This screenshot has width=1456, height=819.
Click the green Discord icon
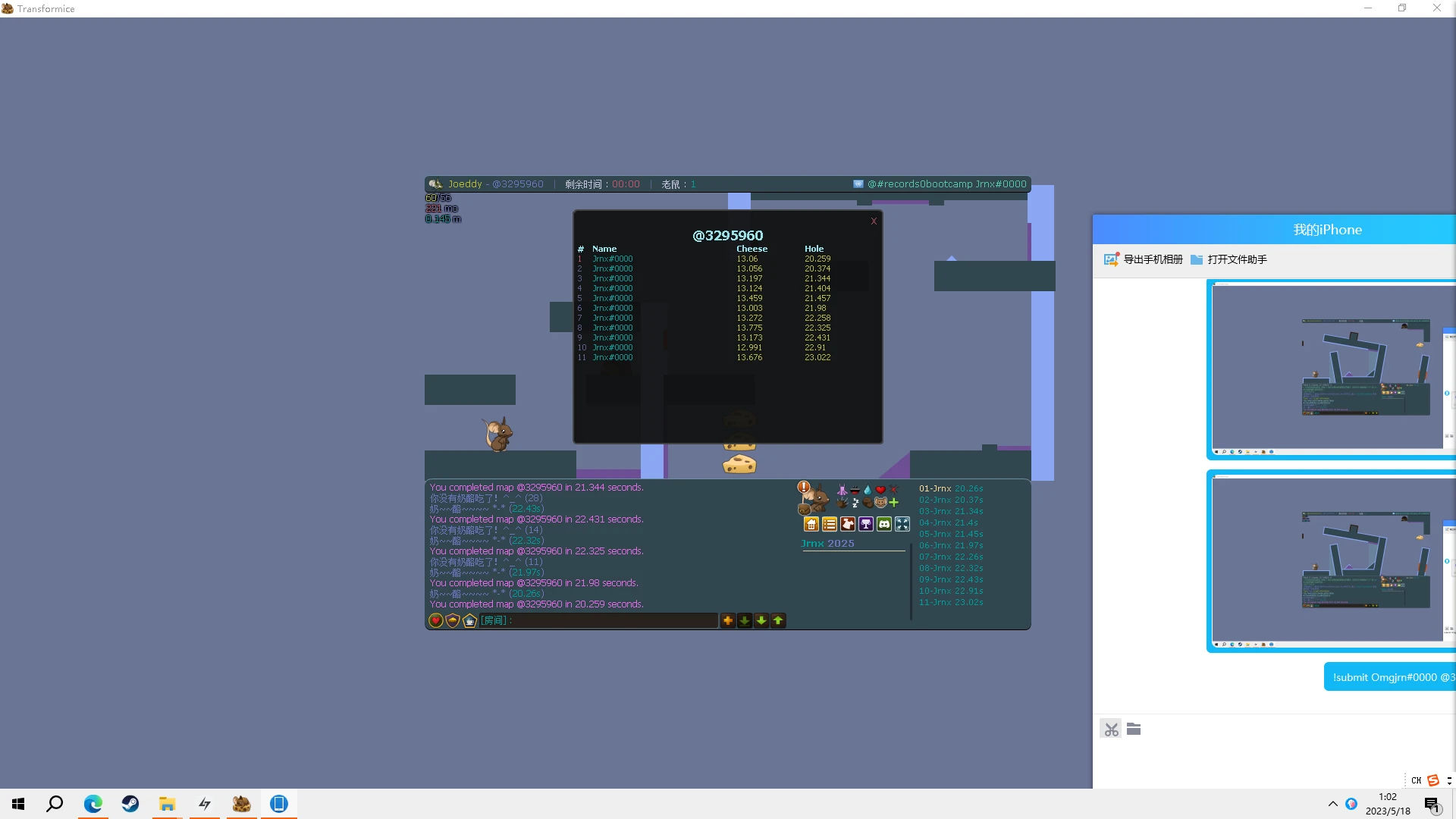884,524
